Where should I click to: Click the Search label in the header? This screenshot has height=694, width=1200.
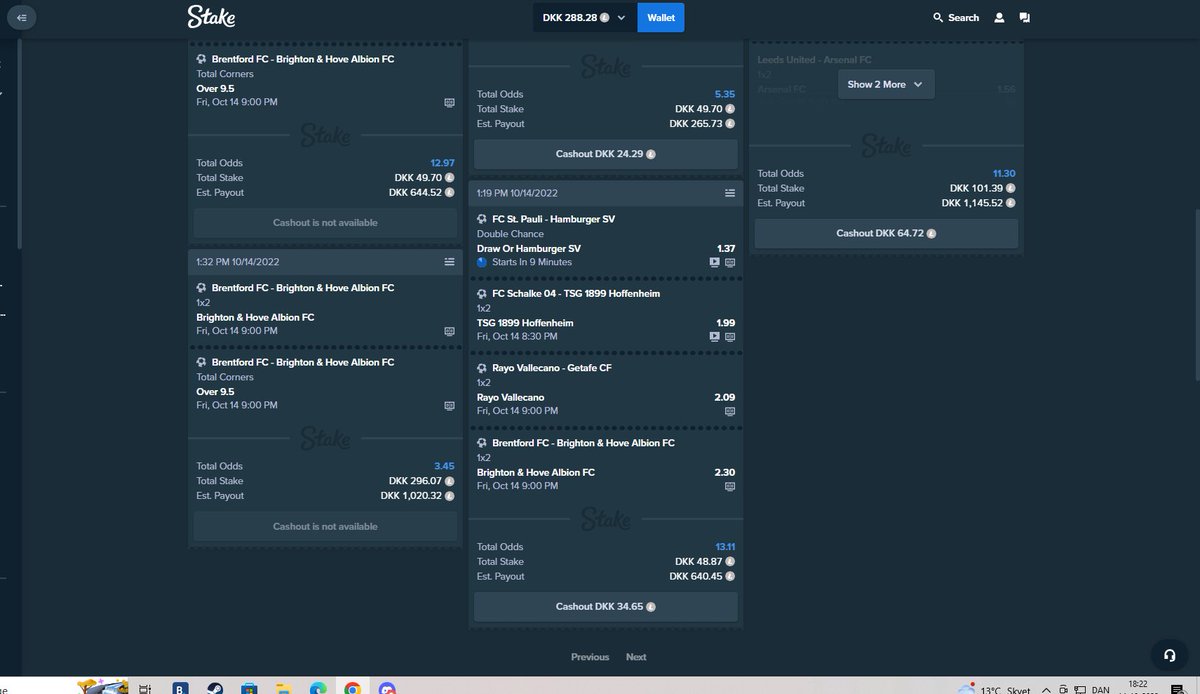[x=964, y=18]
